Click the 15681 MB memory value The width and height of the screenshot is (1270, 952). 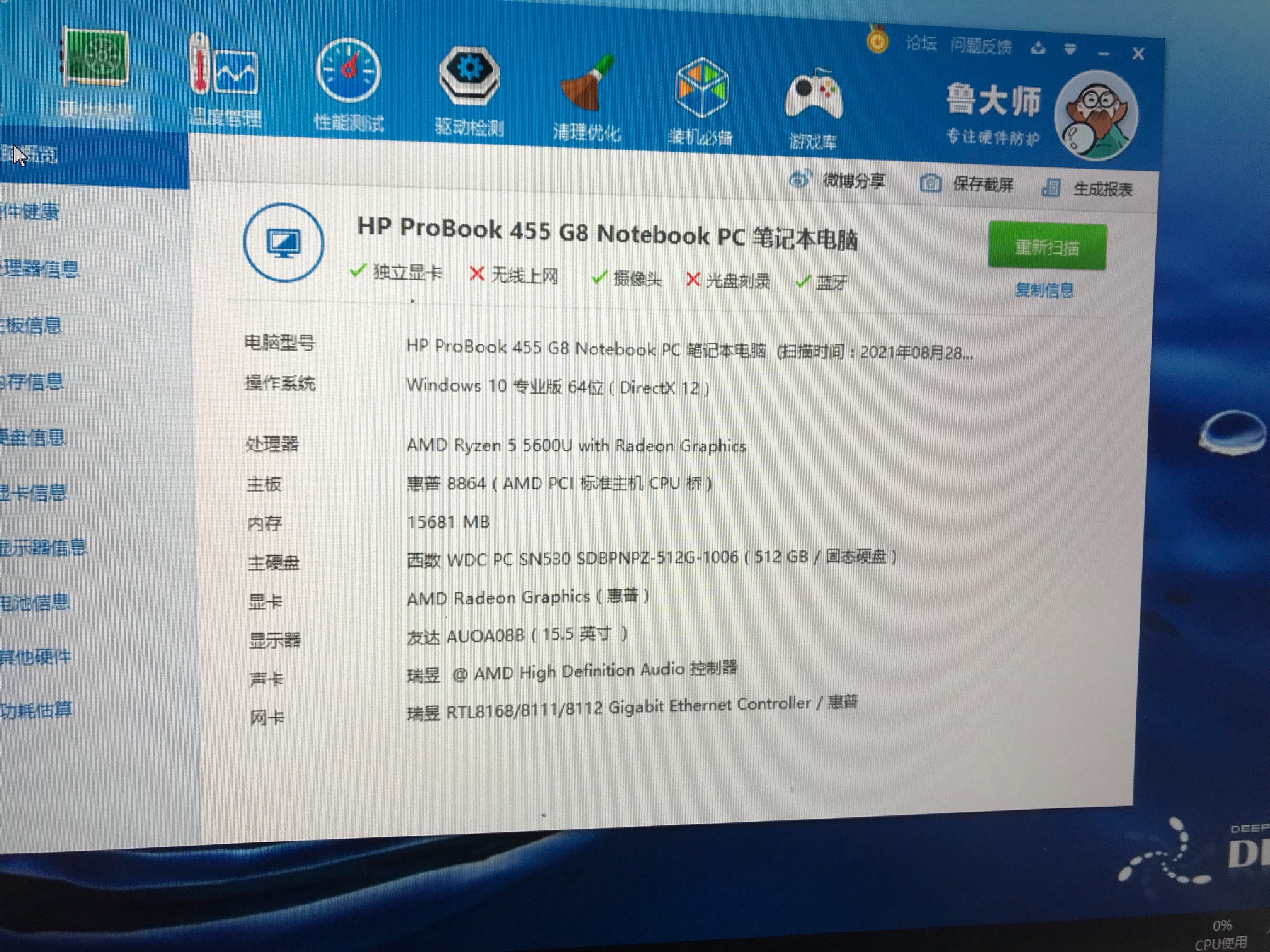[448, 521]
